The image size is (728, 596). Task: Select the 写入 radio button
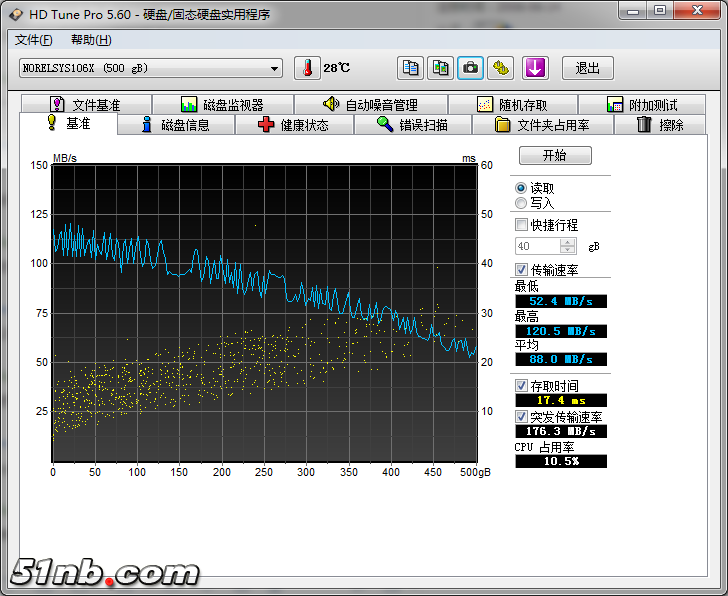point(521,203)
